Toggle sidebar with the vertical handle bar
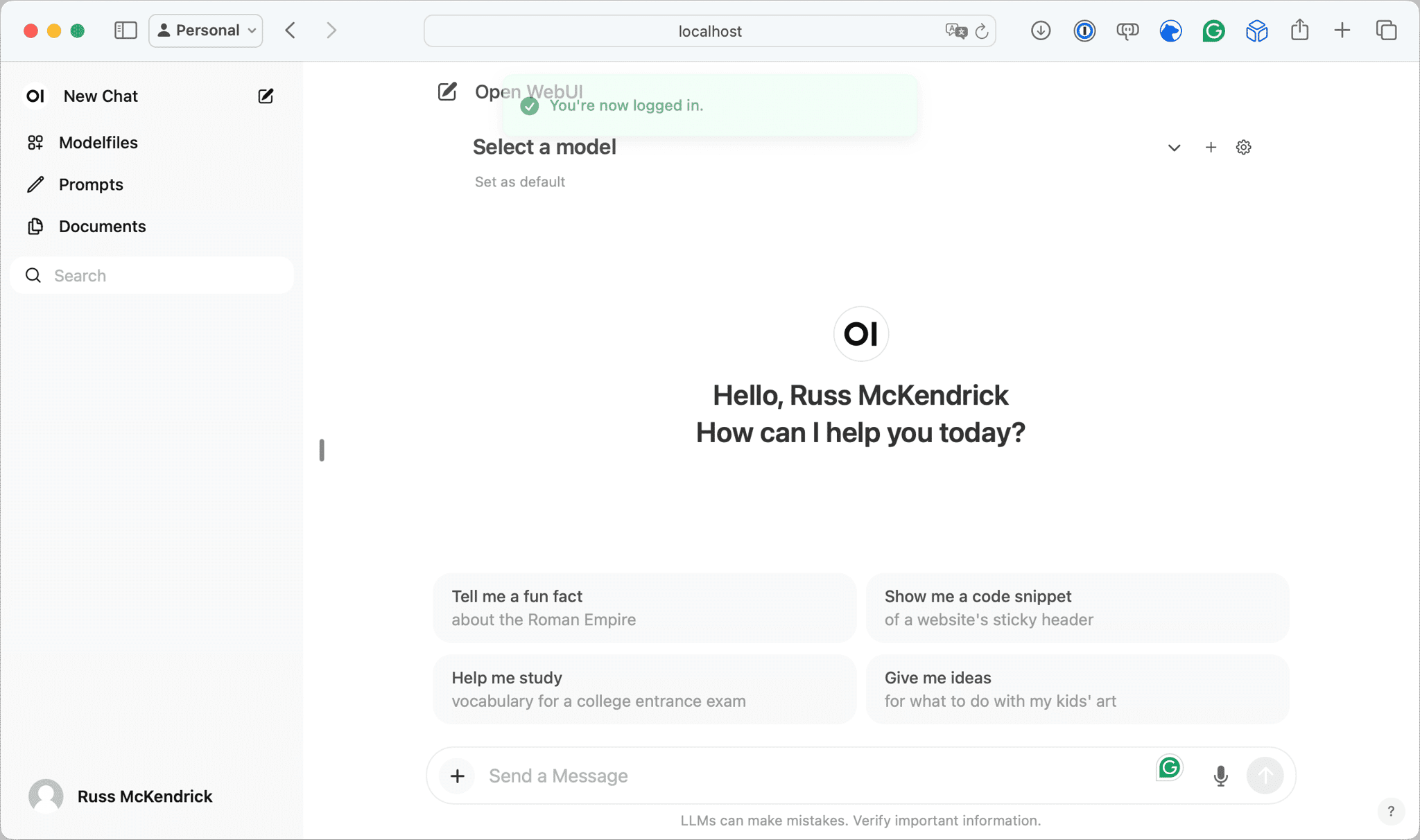Viewport: 1420px width, 840px height. pyautogui.click(x=322, y=450)
